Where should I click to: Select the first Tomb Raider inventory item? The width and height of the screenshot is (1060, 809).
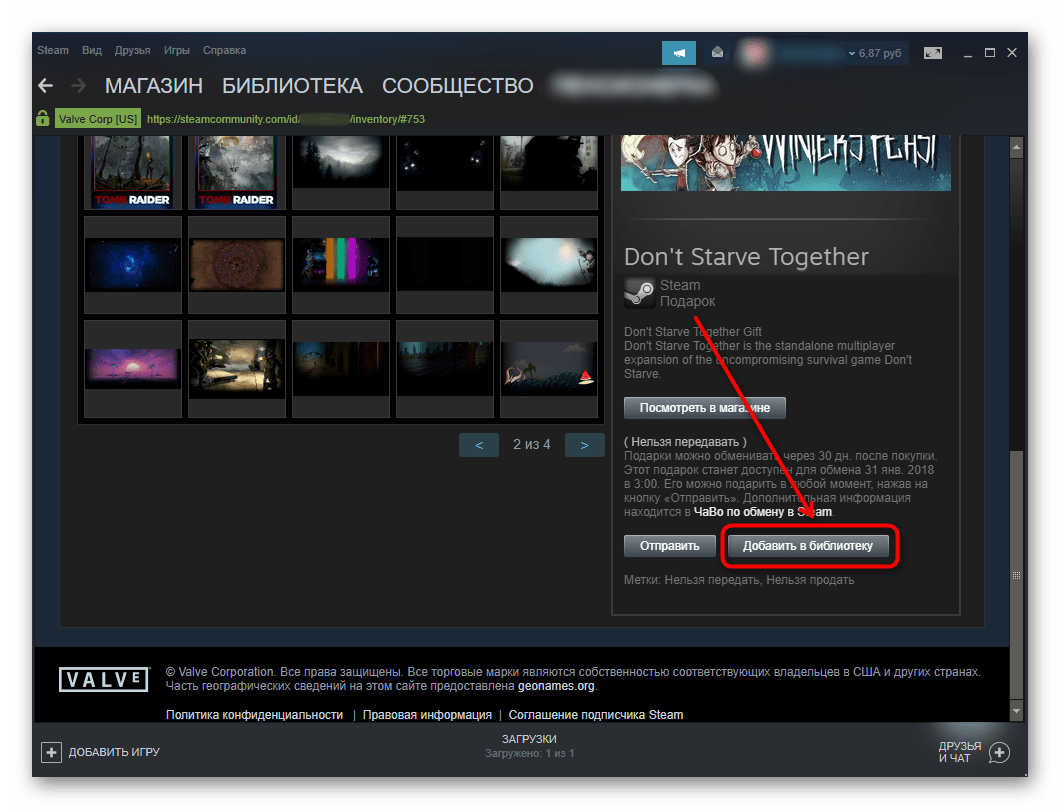pos(133,173)
